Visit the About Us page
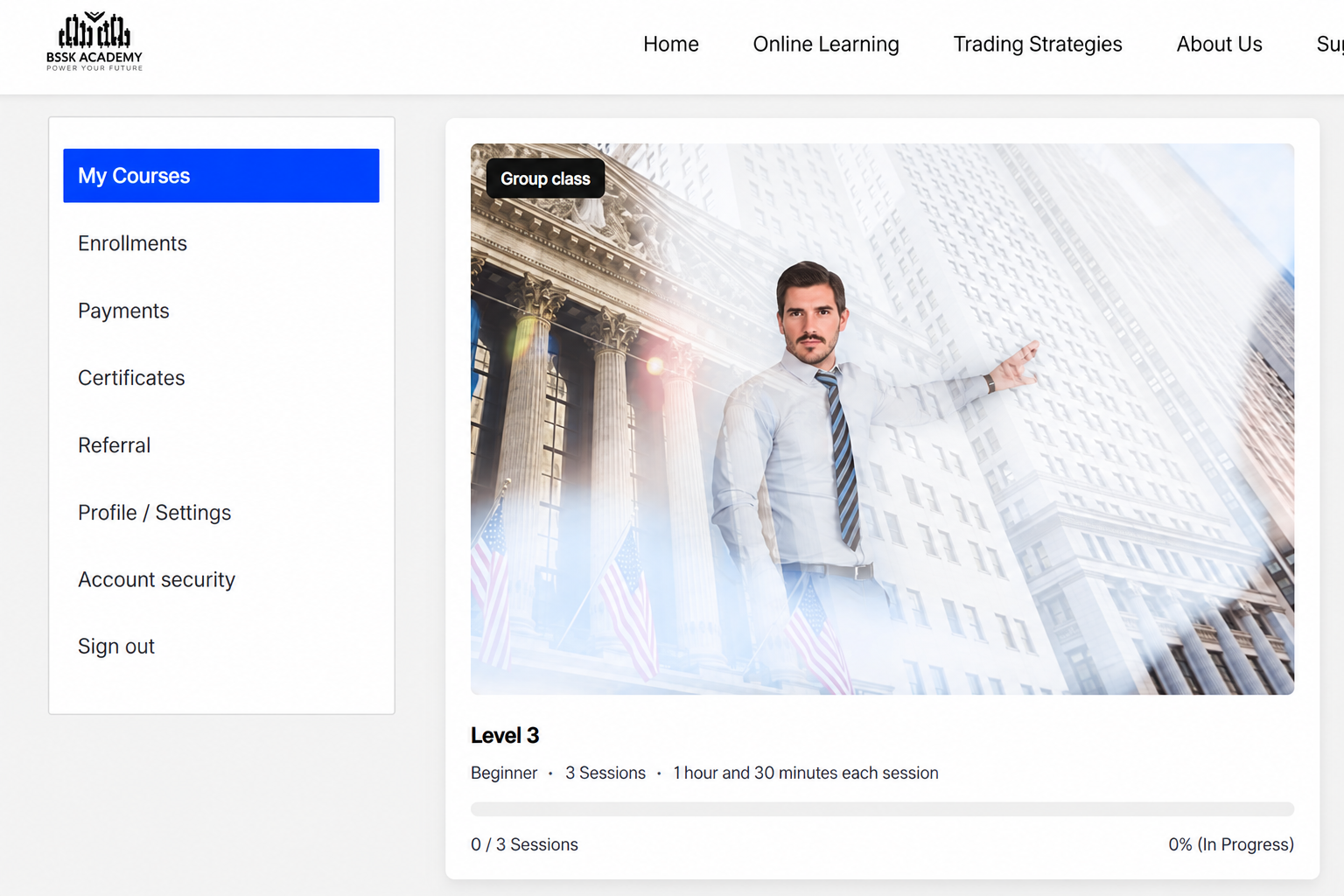The height and width of the screenshot is (896, 1344). click(x=1219, y=45)
